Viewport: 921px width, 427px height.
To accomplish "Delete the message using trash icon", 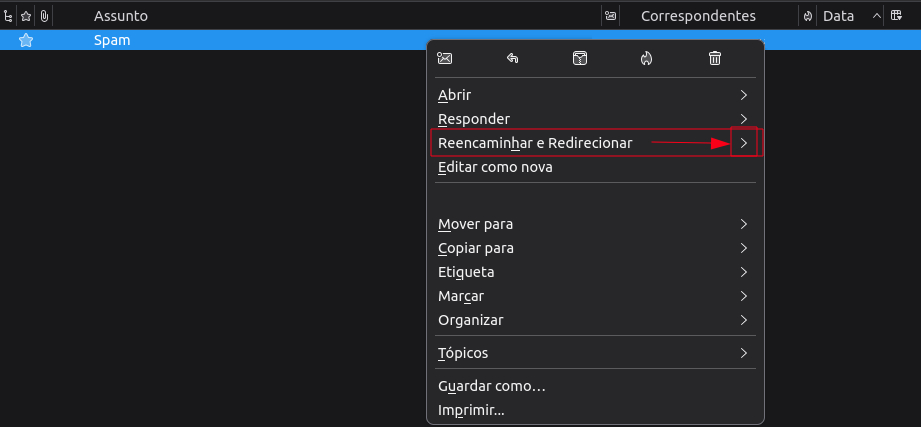I will click(x=714, y=58).
